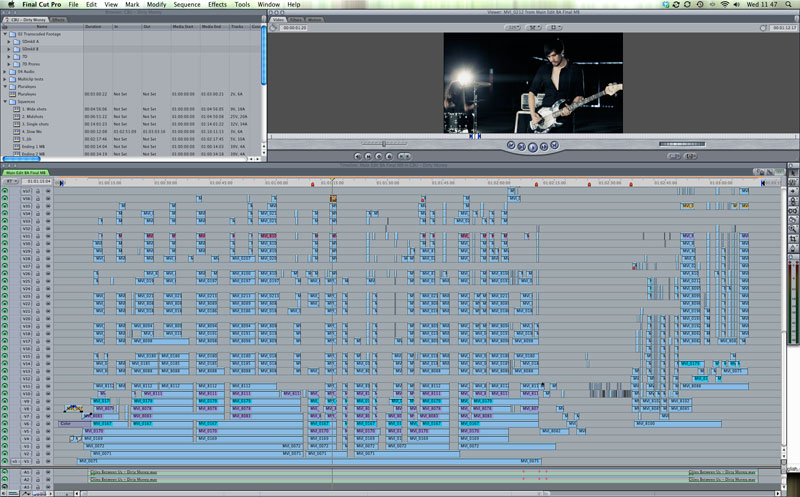Toggle track visibility for V30
The width and height of the screenshot is (800, 497).
[x=5, y=243]
